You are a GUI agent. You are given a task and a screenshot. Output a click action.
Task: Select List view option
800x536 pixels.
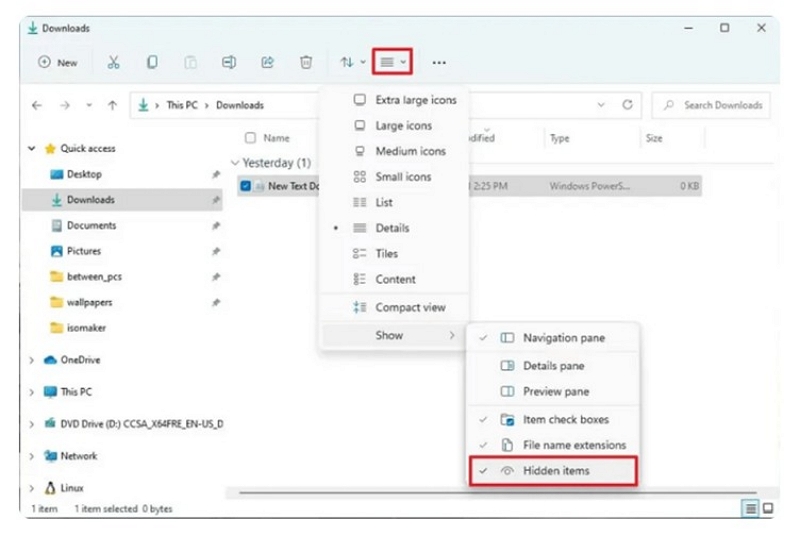394,202
